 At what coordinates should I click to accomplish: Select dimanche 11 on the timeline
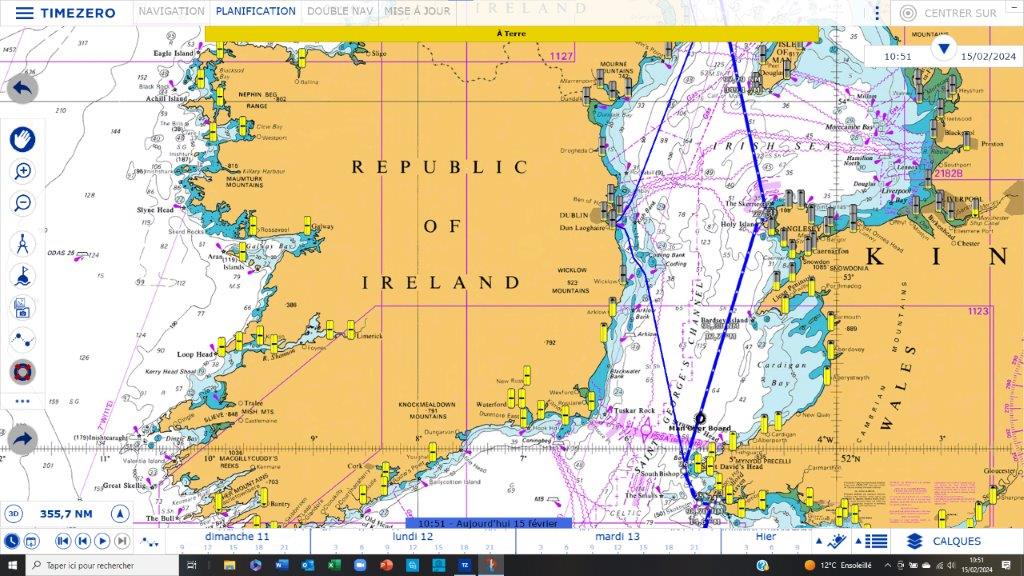coord(236,536)
